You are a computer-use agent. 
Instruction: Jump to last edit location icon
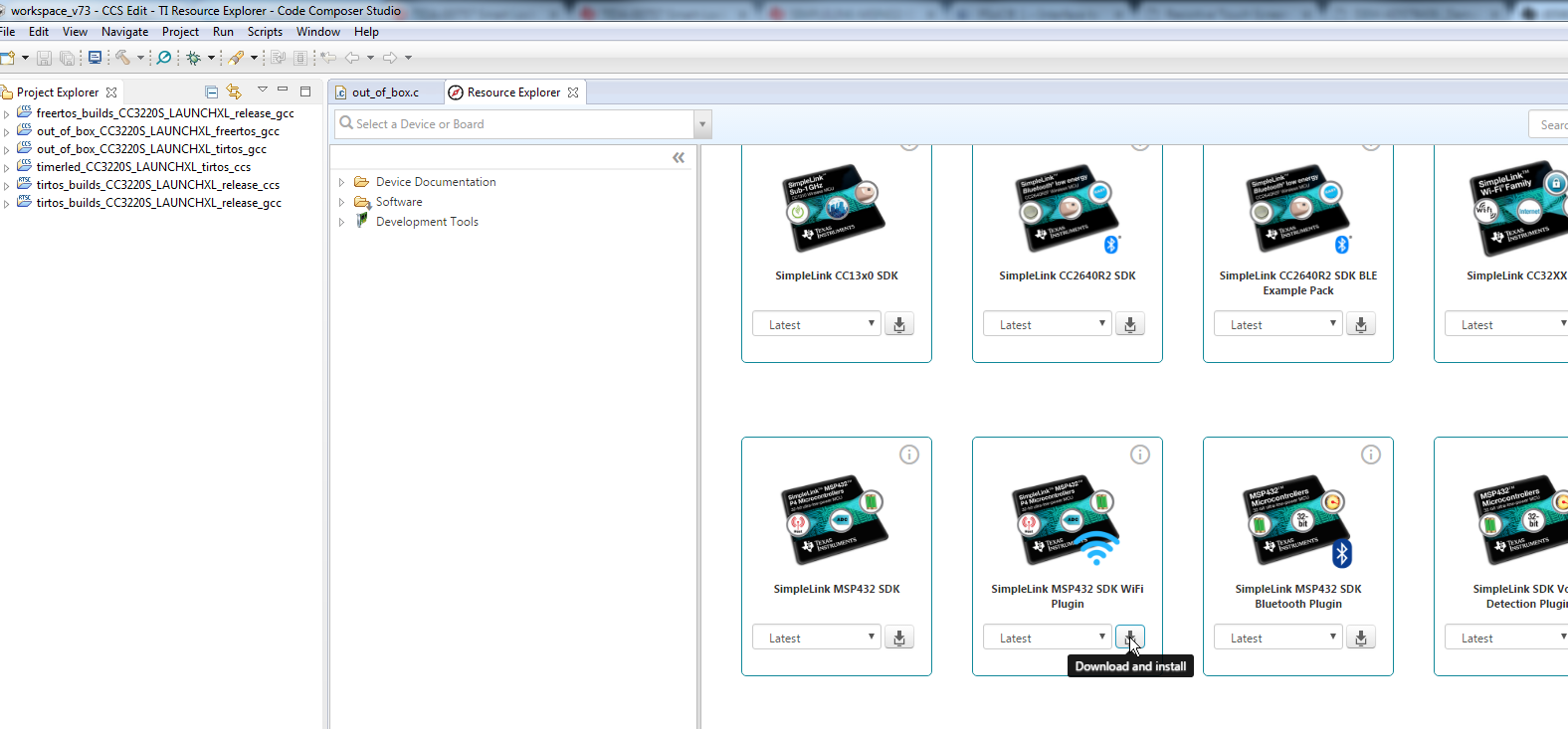[328, 58]
